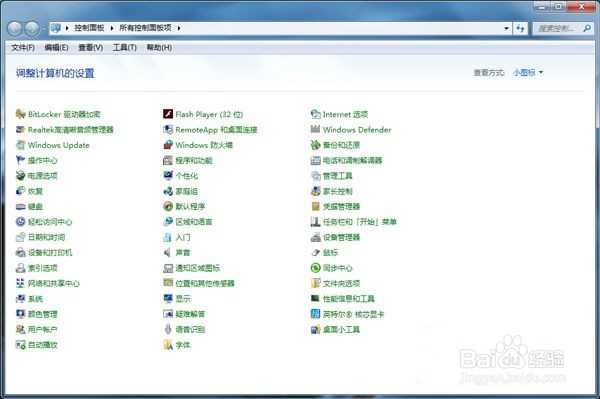
Task: Expand the address bar history dropdown
Action: tap(506, 28)
